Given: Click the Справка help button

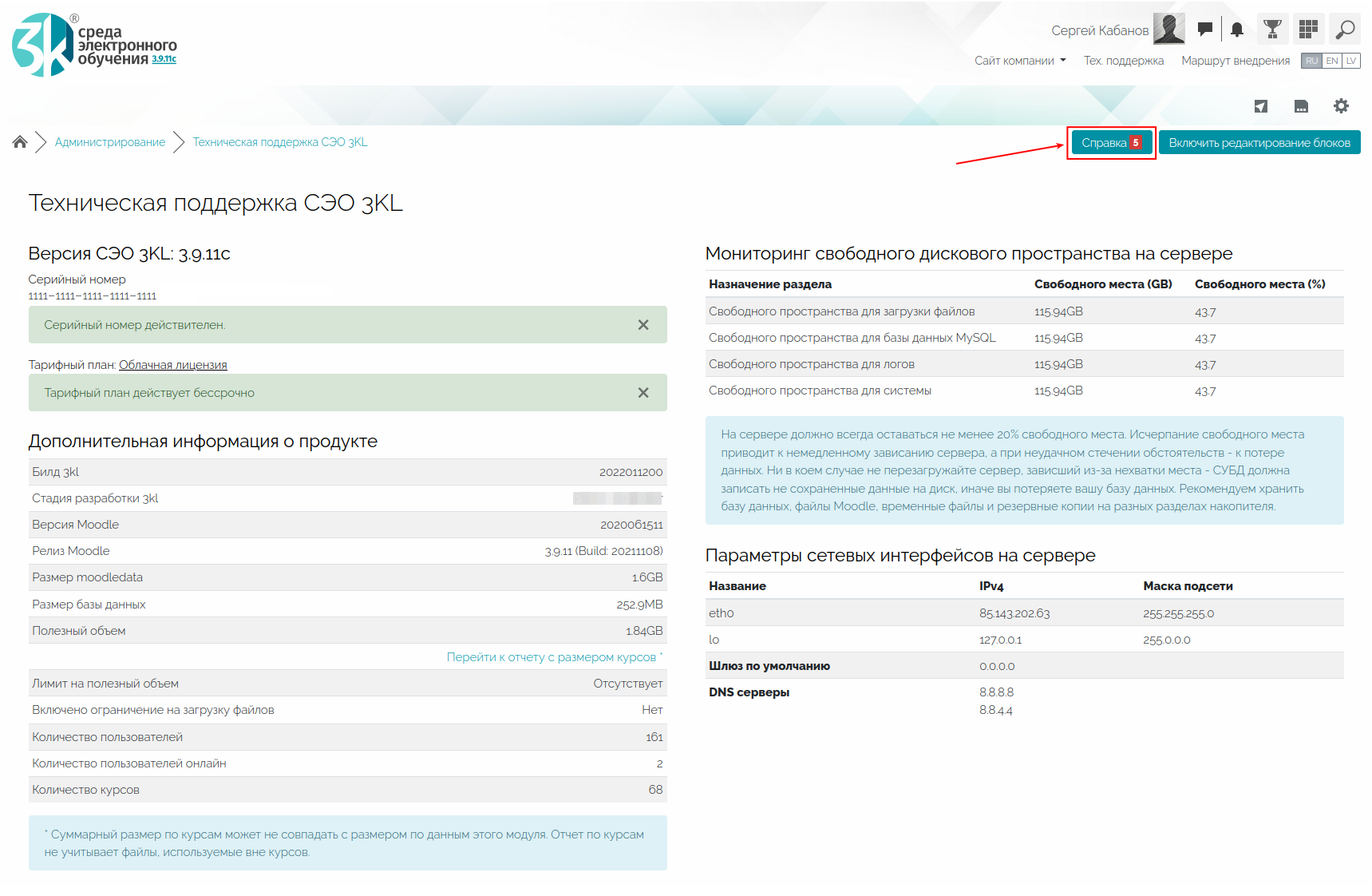Looking at the screenshot, I should pyautogui.click(x=1111, y=143).
